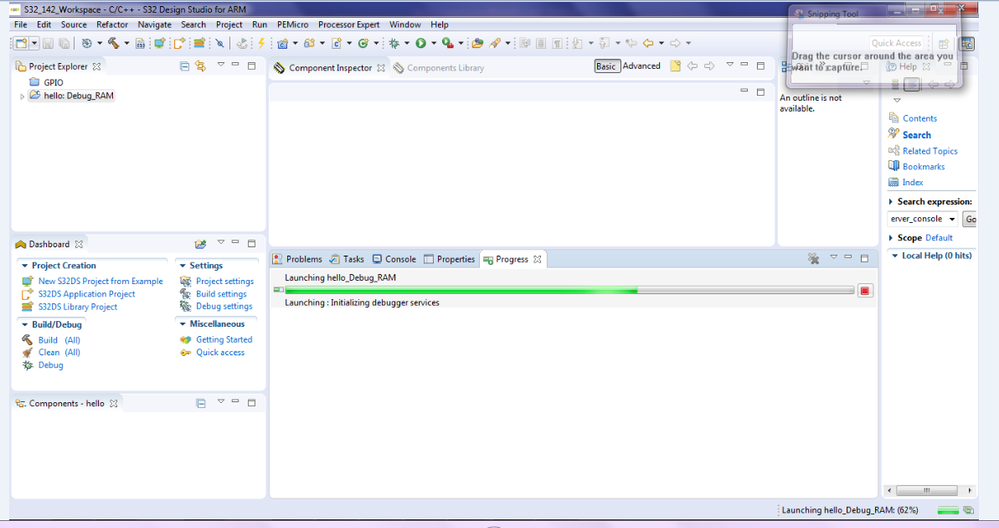Open the Refactor menu

112,25
